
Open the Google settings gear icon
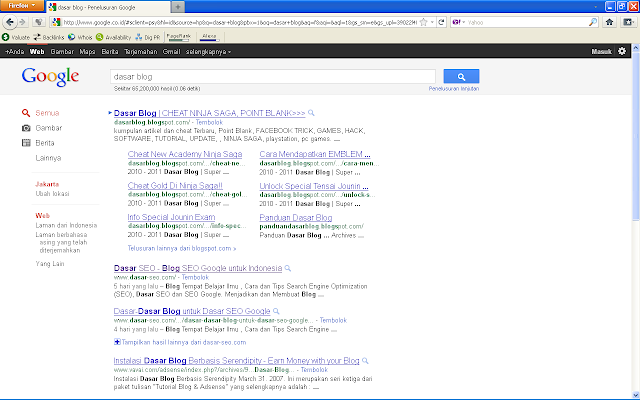[x=622, y=51]
